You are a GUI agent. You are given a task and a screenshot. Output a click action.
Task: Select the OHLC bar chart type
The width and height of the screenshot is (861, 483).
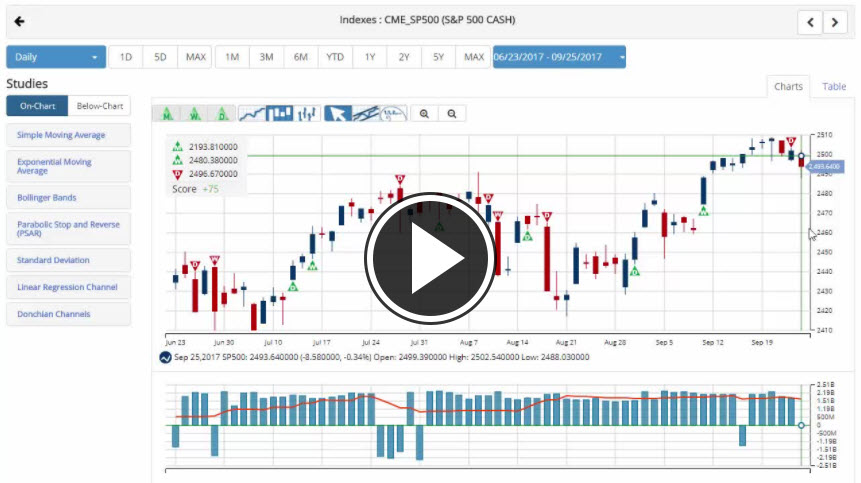click(x=307, y=114)
